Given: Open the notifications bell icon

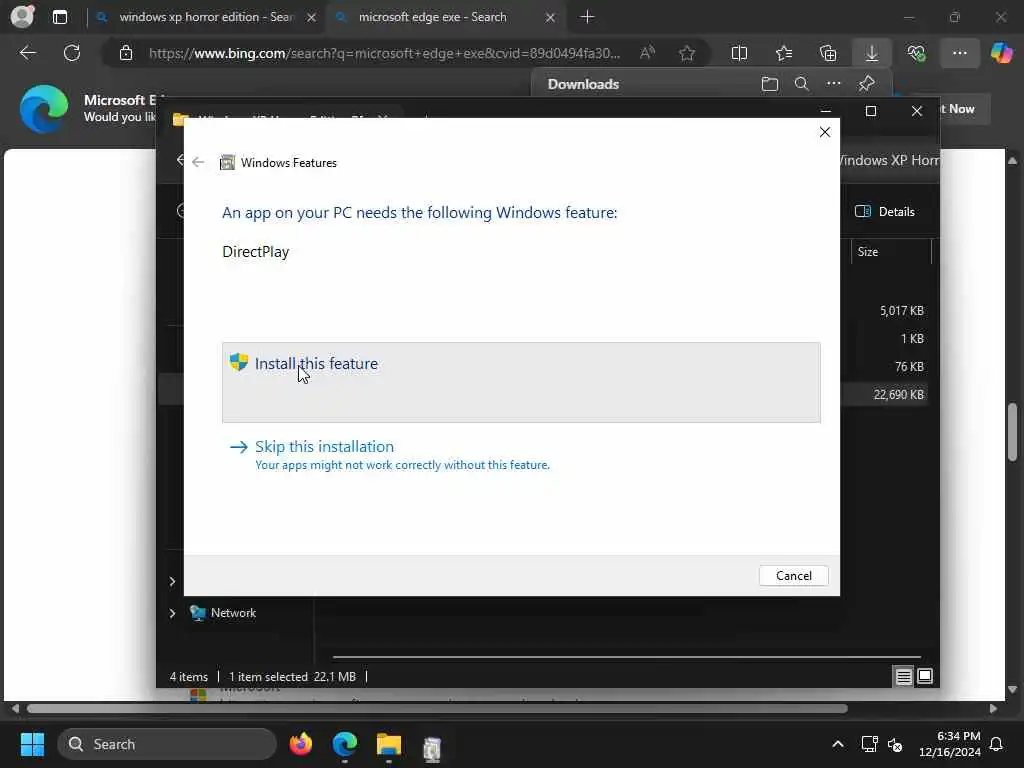Looking at the screenshot, I should tap(997, 744).
